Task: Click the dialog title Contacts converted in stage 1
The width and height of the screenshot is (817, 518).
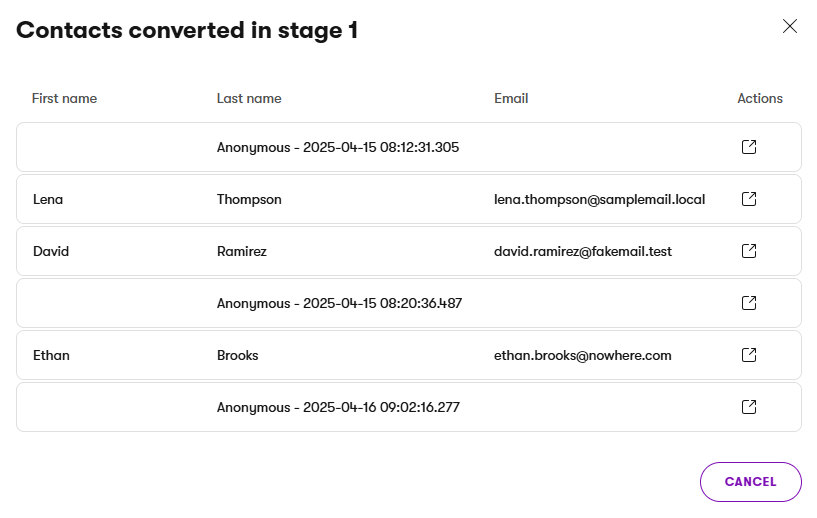Action: 187,30
